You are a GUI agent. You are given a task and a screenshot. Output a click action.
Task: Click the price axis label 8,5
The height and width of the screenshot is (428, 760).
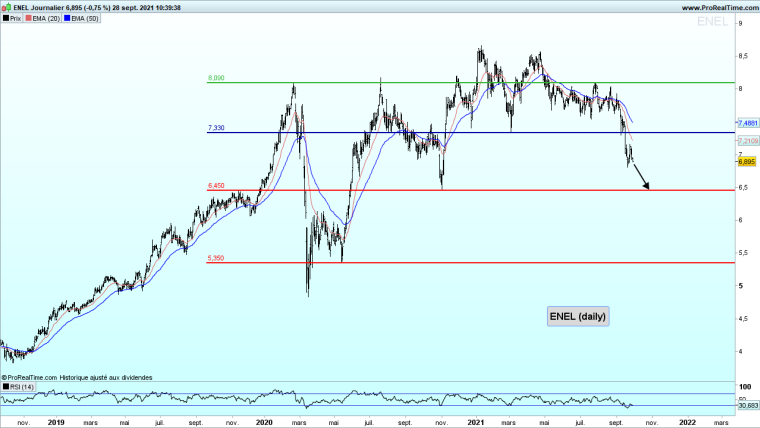[743, 56]
